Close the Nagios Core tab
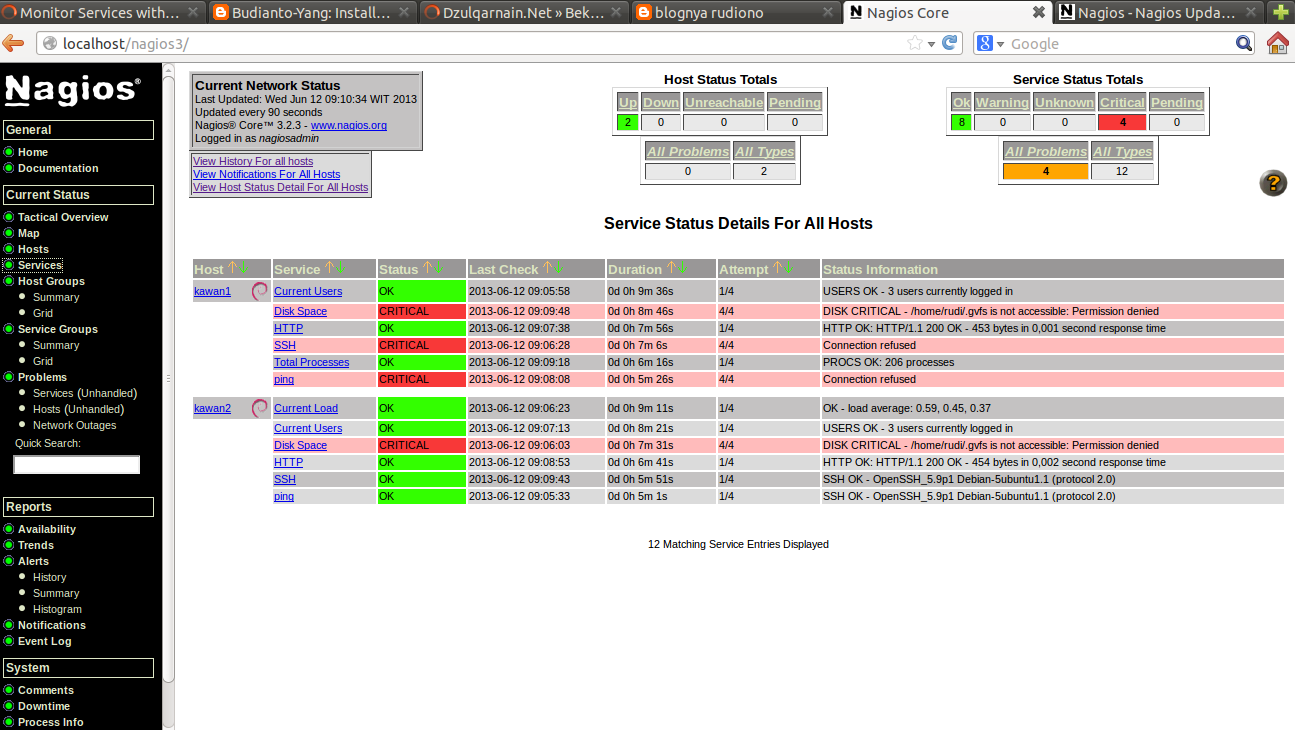Image resolution: width=1295 pixels, height=730 pixels. point(1039,13)
